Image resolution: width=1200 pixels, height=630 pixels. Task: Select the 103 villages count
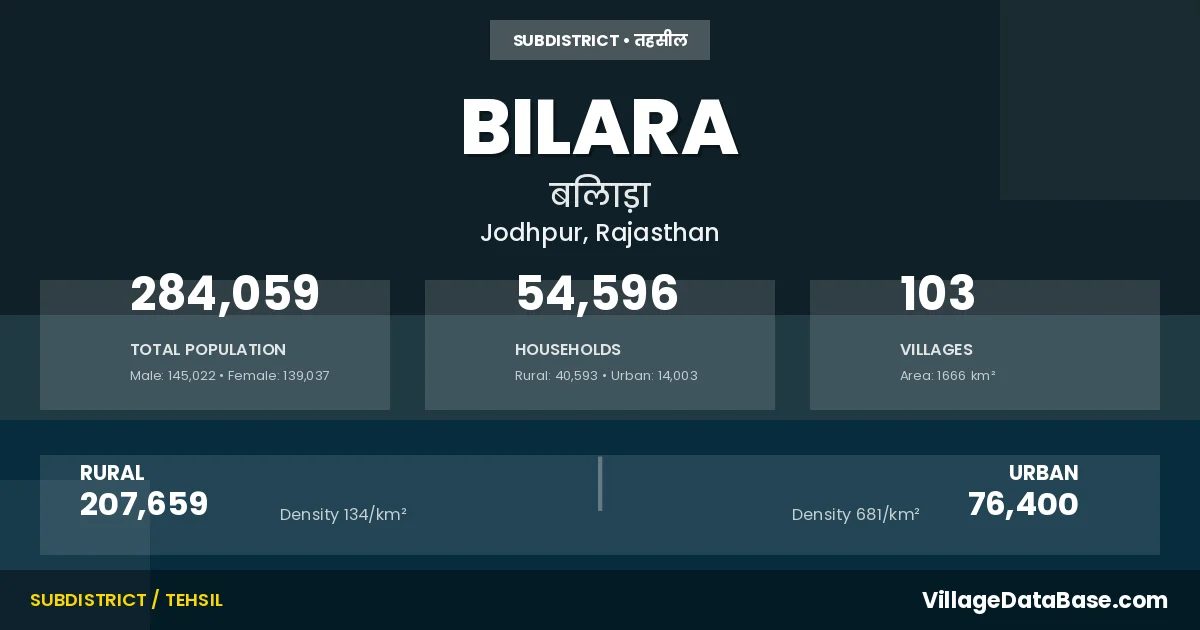click(x=937, y=294)
